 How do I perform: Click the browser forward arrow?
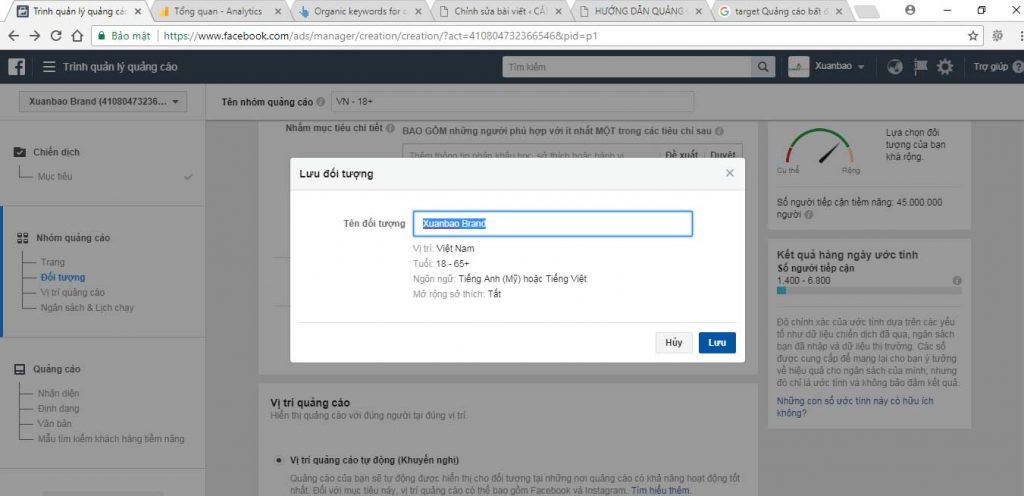point(35,36)
